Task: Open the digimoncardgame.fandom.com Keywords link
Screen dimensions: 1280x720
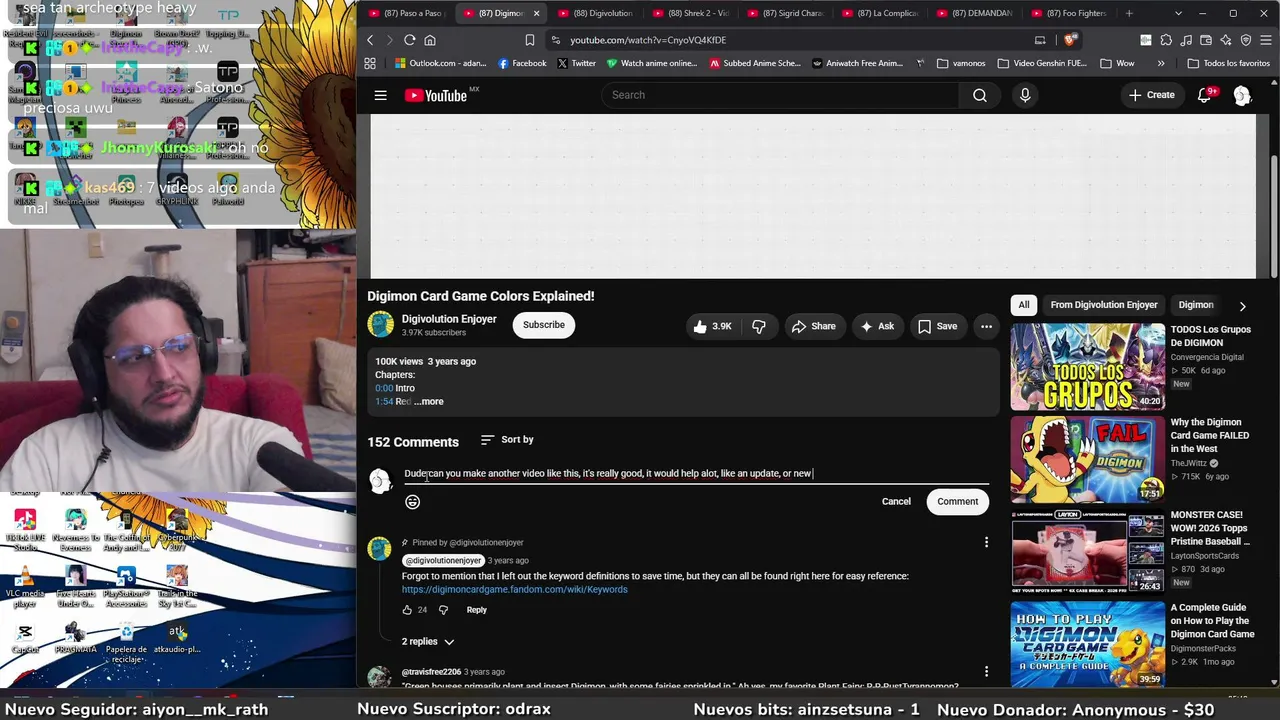Action: click(x=515, y=590)
